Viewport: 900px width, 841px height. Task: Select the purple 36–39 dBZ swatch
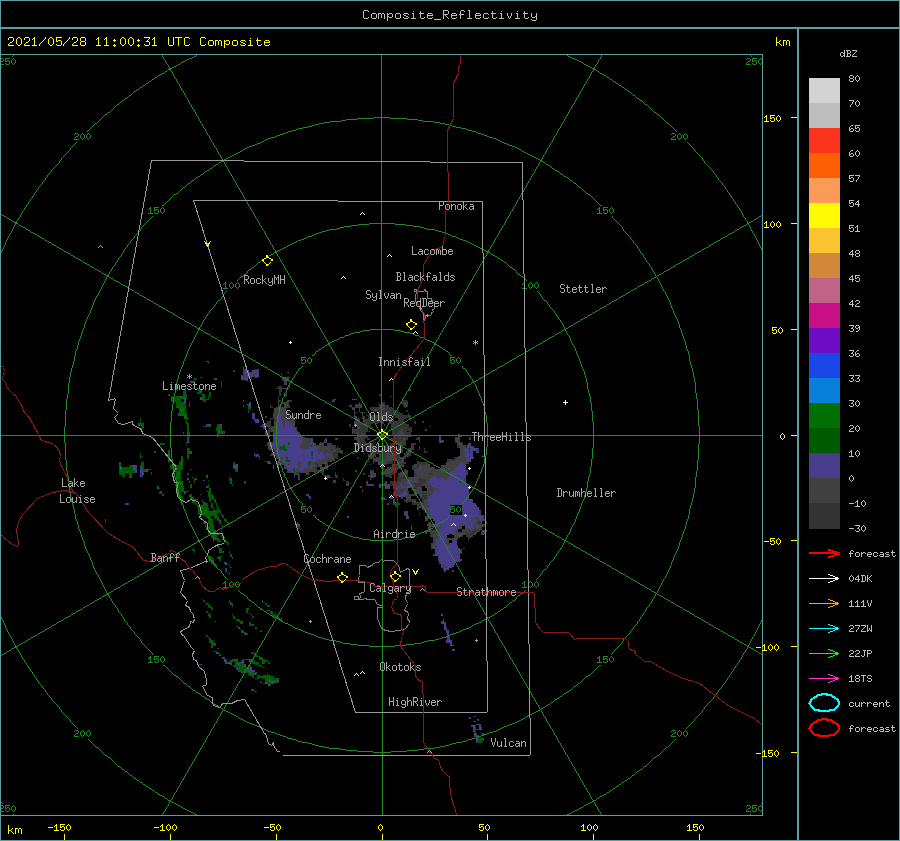pyautogui.click(x=824, y=341)
